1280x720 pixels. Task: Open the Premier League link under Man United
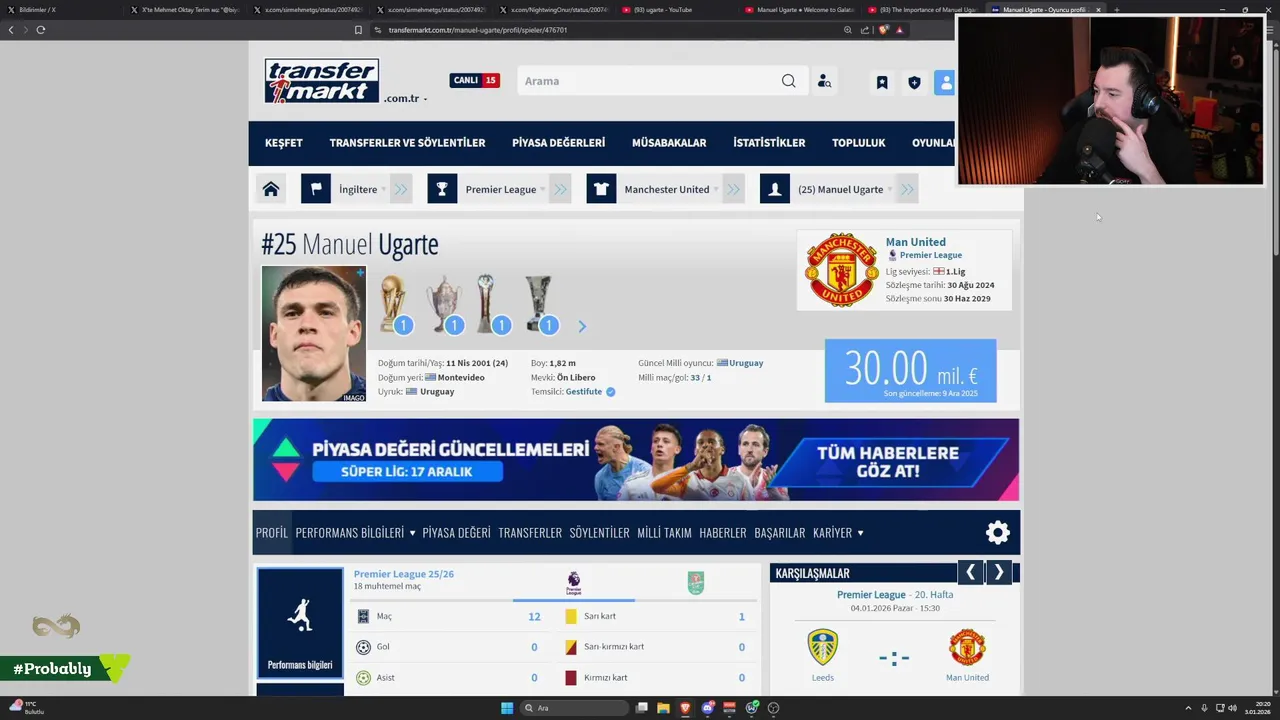930,255
